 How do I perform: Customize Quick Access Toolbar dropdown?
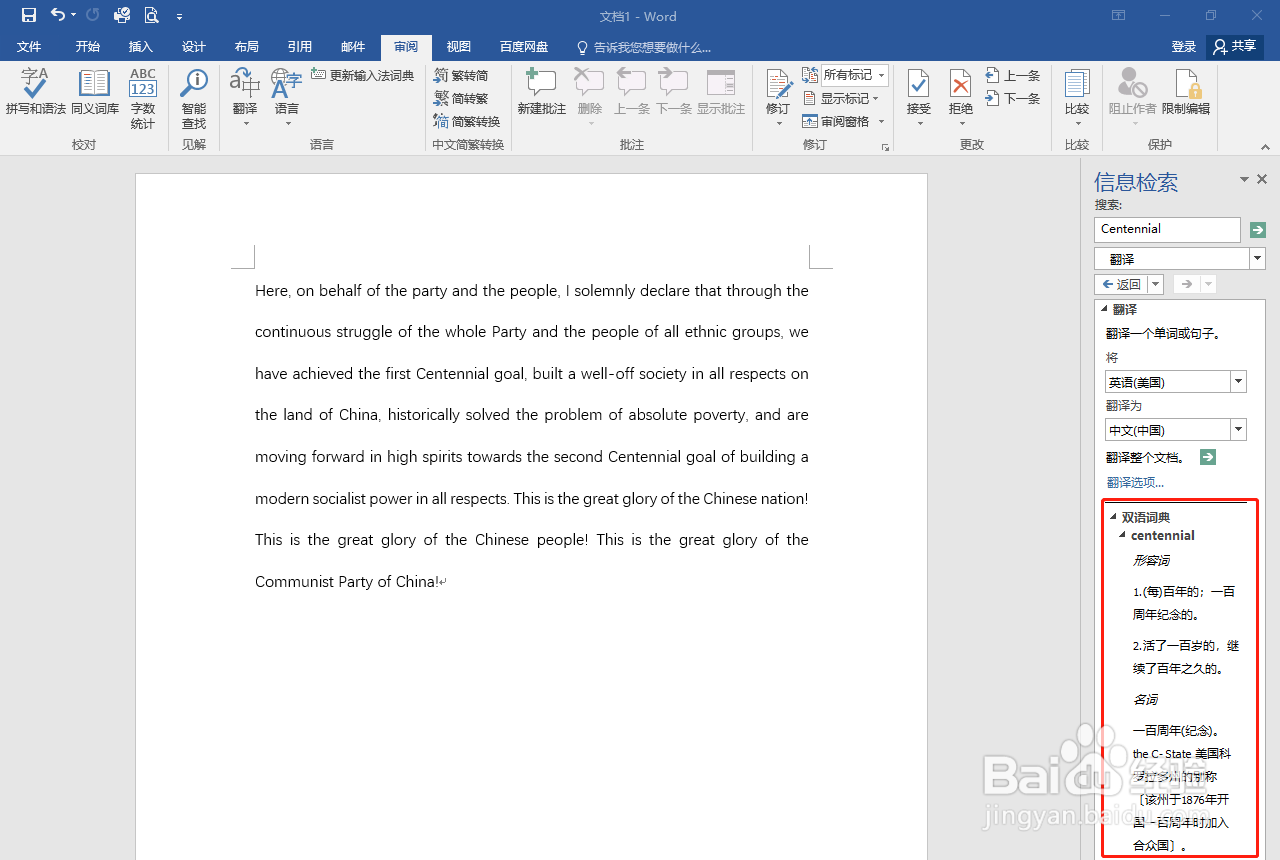[x=179, y=16]
